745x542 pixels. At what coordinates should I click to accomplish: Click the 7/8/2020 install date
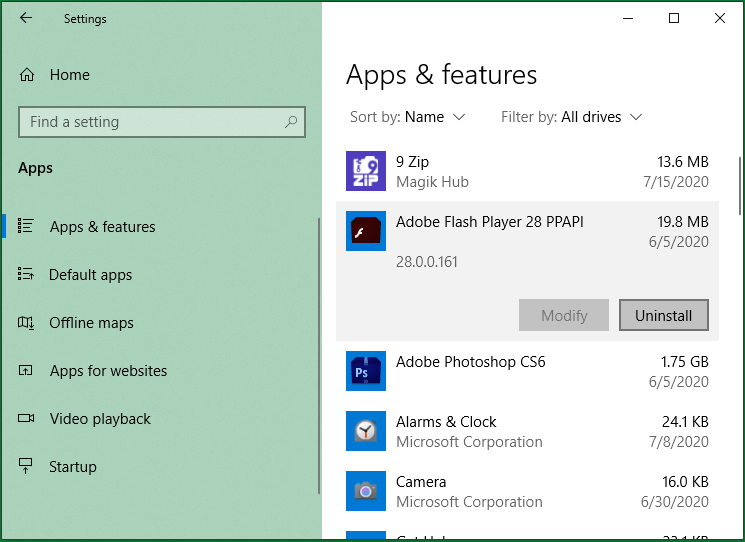pos(678,442)
